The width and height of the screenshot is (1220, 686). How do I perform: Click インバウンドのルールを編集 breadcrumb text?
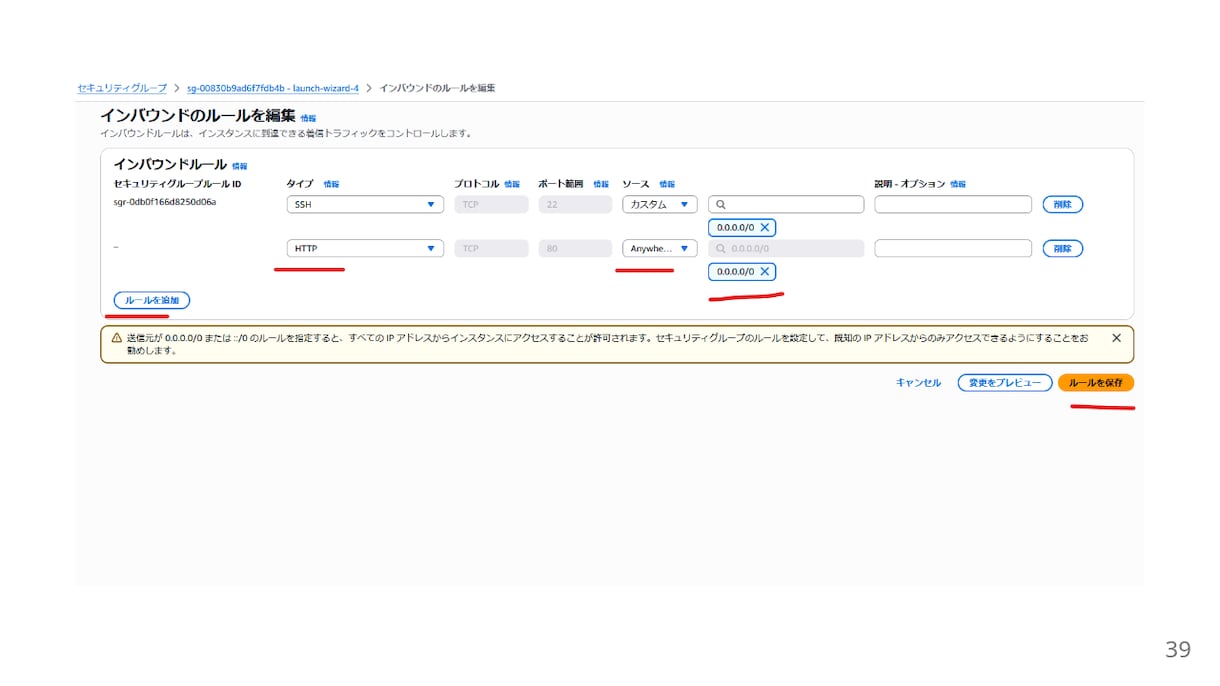pyautogui.click(x=437, y=88)
